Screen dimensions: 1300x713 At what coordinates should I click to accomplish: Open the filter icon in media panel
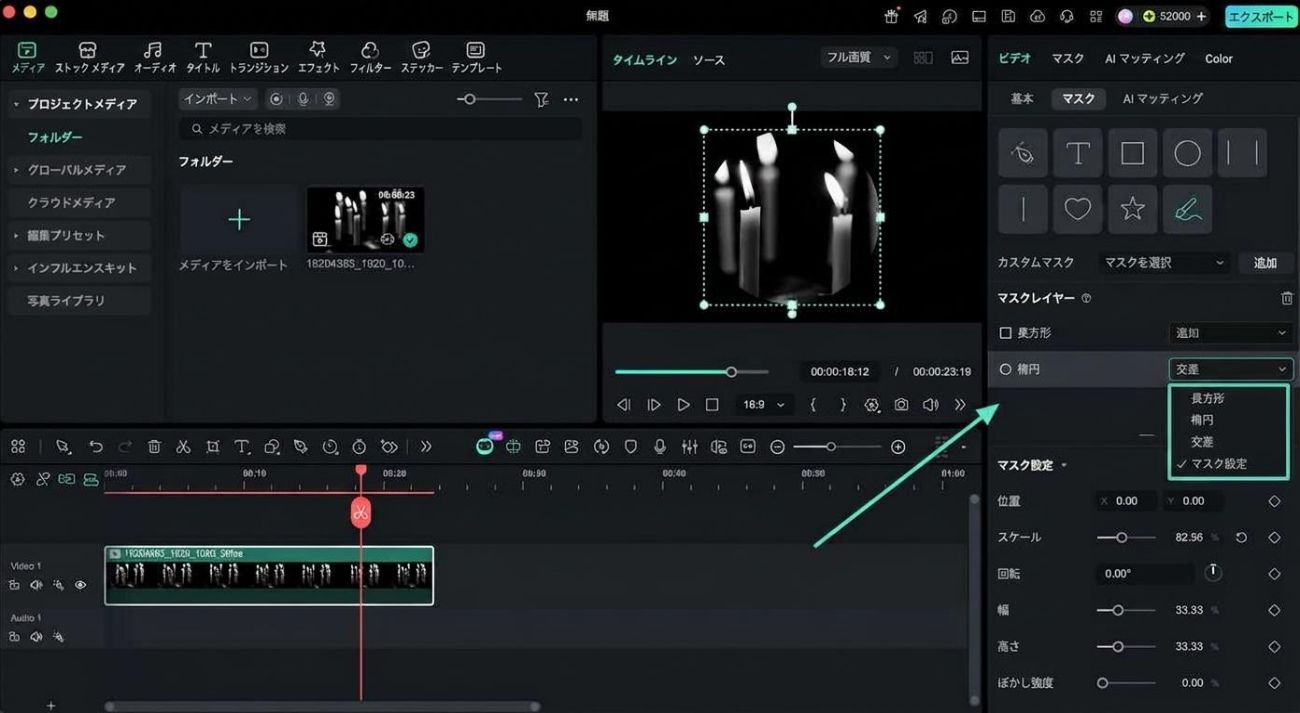541,100
